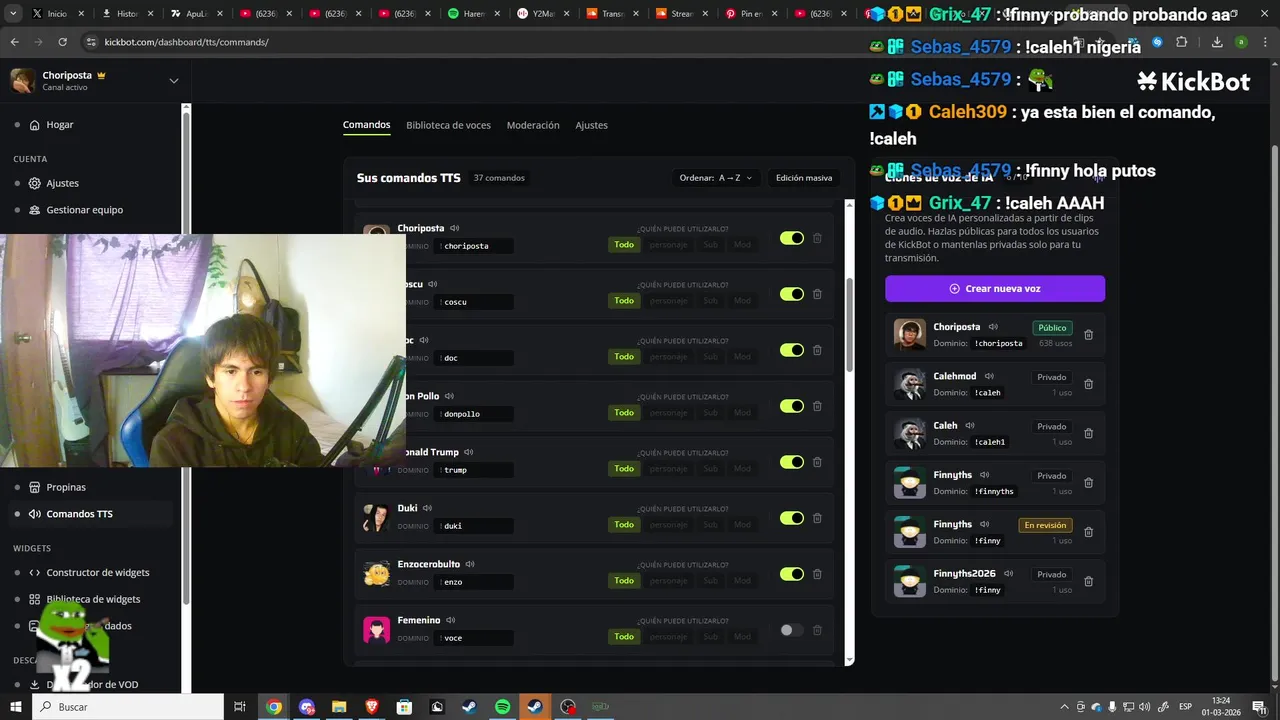Open Brave browser from the taskbar
Viewport: 1280px width, 720px height.
[x=372, y=707]
